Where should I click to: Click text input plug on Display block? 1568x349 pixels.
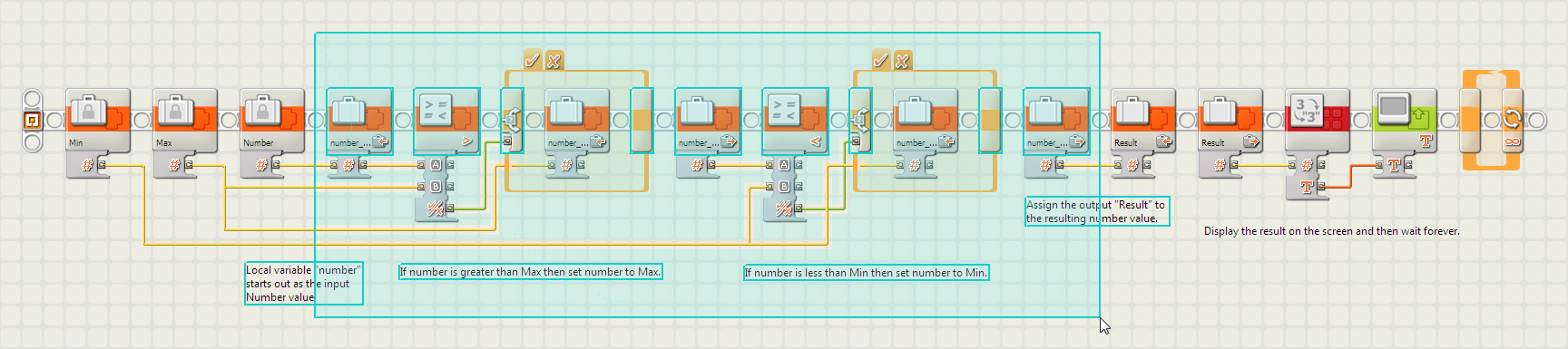pos(1379,165)
